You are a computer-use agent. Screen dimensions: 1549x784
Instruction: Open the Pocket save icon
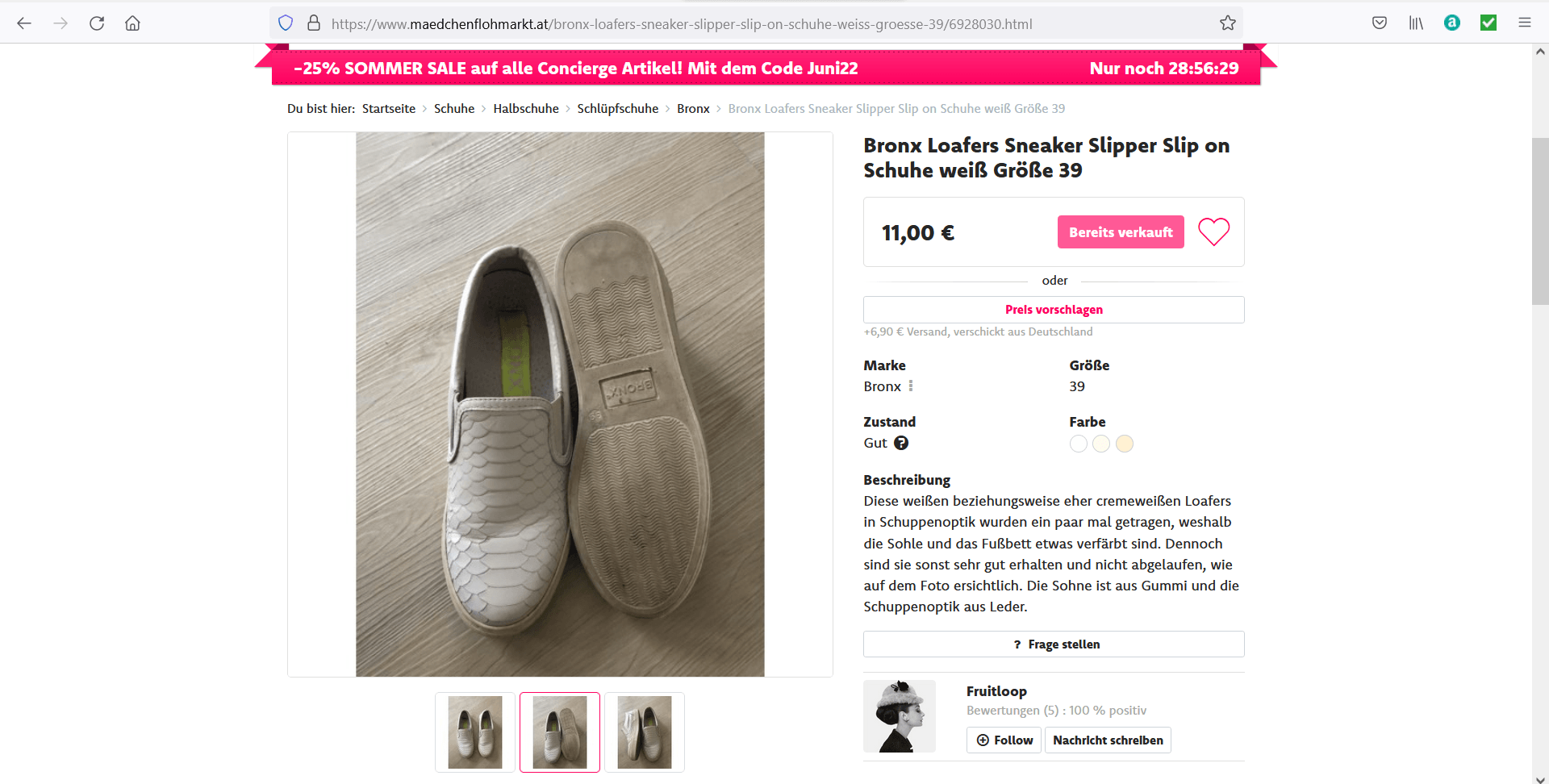1380,23
